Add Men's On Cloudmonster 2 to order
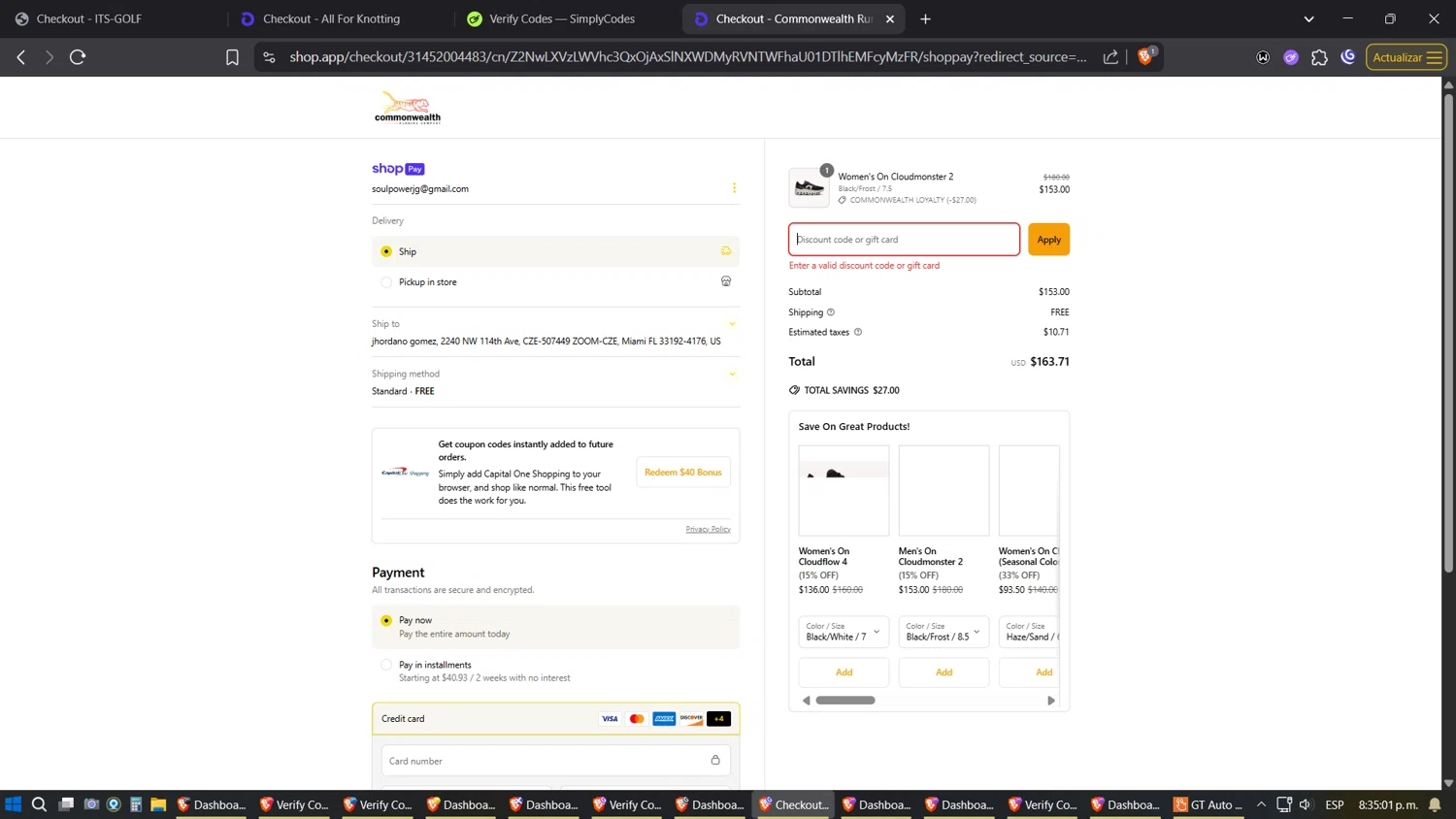 point(943,672)
